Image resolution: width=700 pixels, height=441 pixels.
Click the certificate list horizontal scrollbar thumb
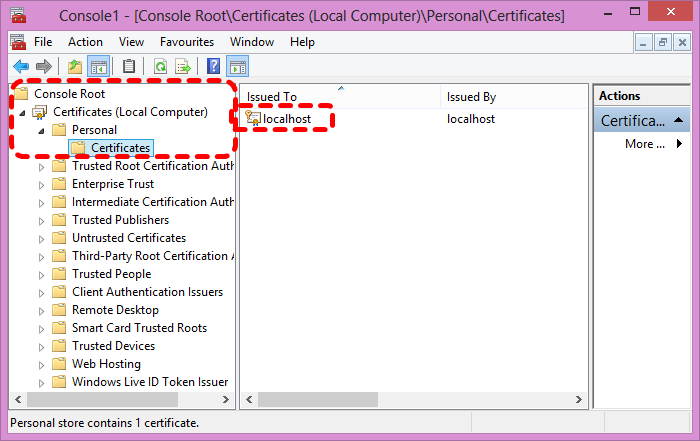coord(318,399)
